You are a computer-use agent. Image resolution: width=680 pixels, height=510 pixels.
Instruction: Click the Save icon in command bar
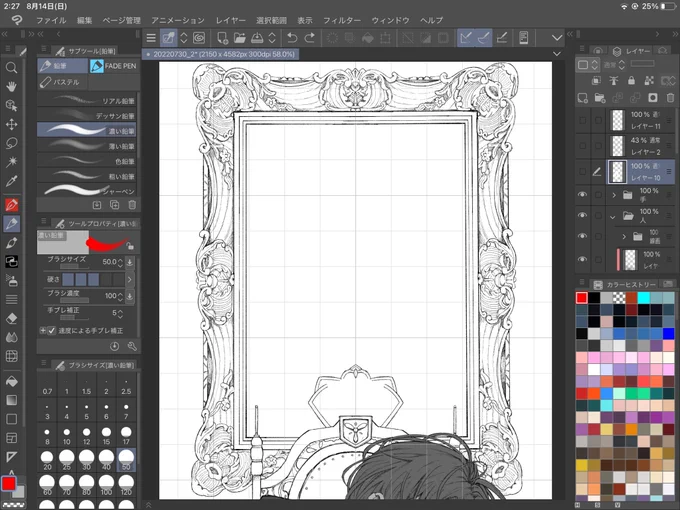pos(257,38)
